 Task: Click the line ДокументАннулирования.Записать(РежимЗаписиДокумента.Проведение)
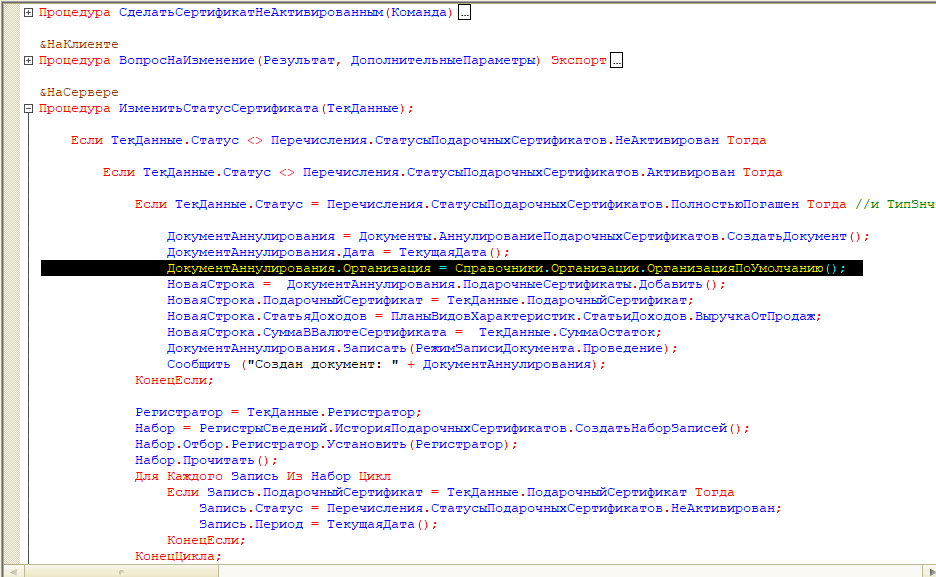click(422, 348)
